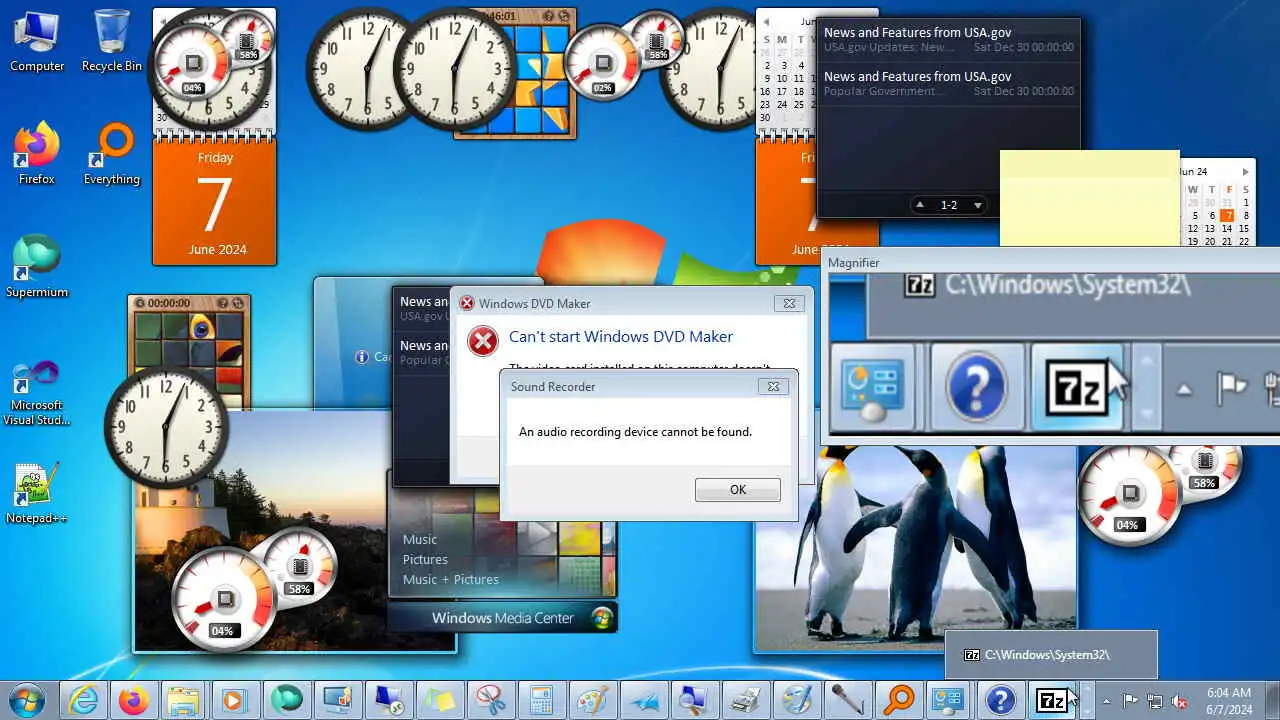Click the 7-Zip 7z taskbar button
This screenshot has height=720, width=1280.
click(1052, 701)
